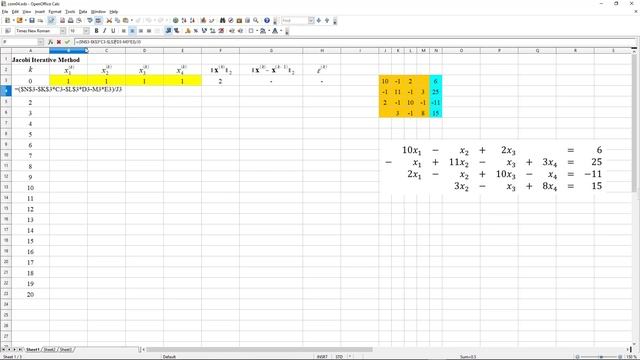The image size is (640, 360).
Task: Save the spreadsheet with the Save icon
Action: click(32, 20)
